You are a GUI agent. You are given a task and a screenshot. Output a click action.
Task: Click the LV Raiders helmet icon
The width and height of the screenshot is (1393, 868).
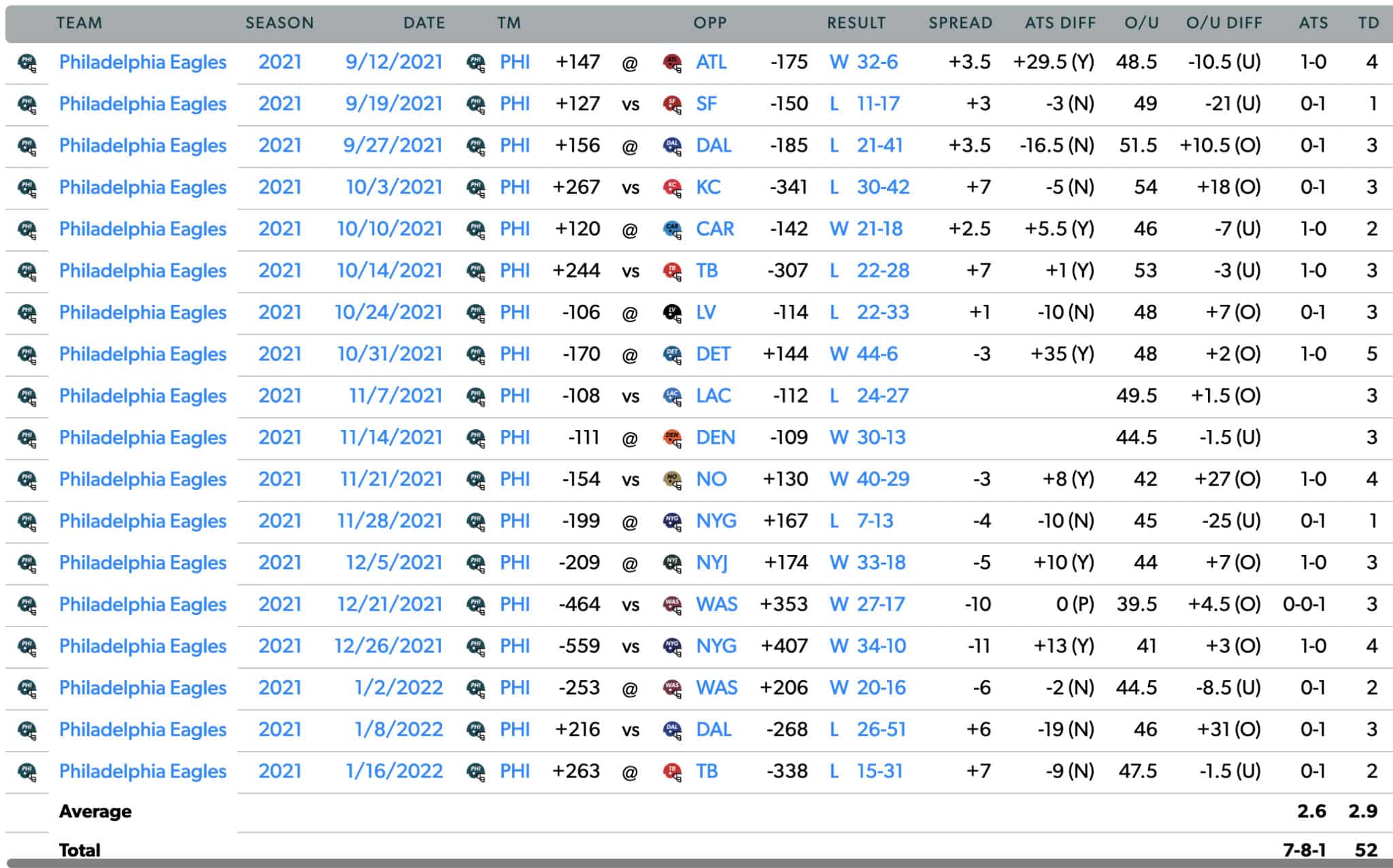click(x=672, y=313)
